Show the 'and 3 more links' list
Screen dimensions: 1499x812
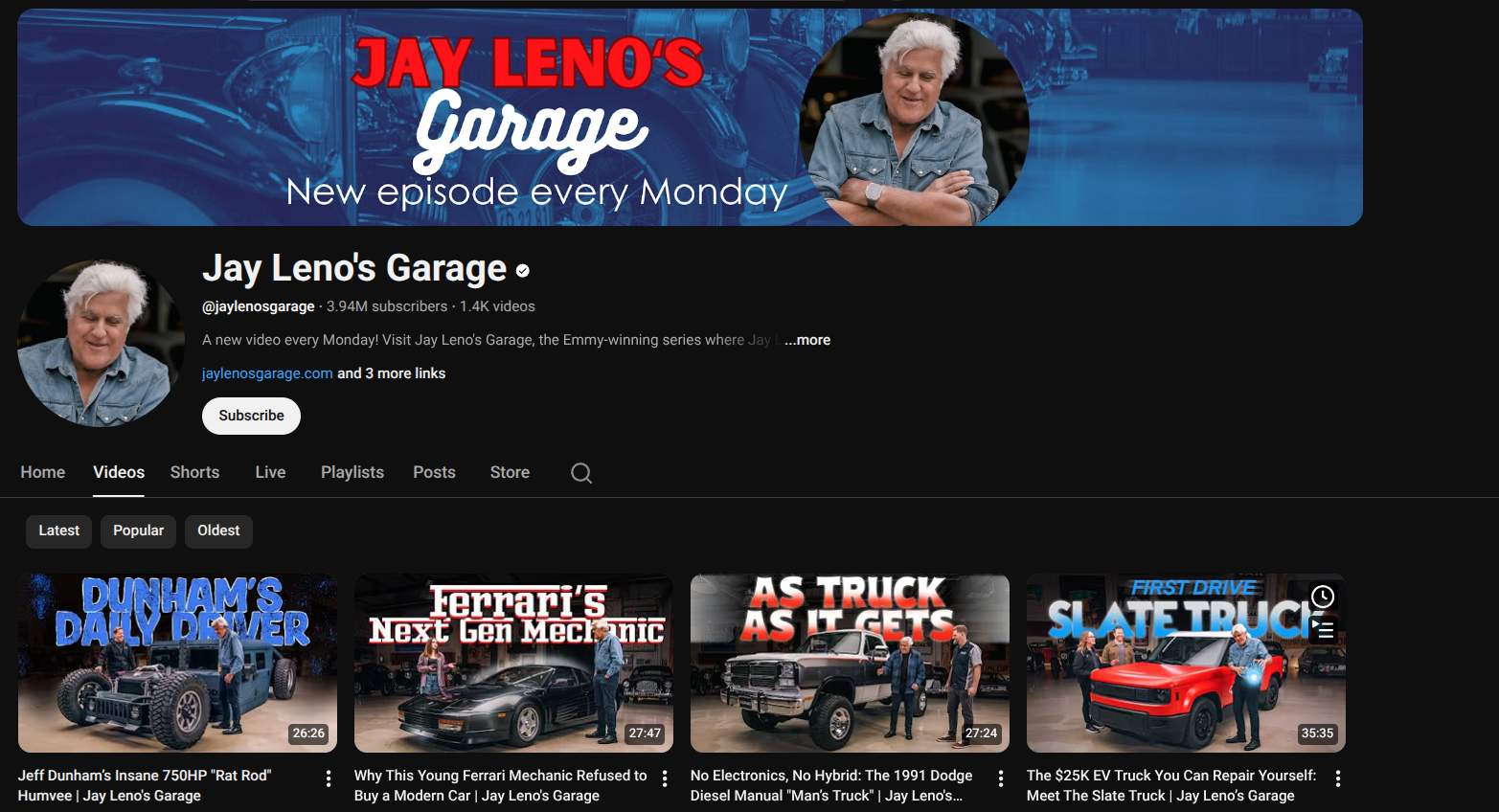tap(391, 373)
